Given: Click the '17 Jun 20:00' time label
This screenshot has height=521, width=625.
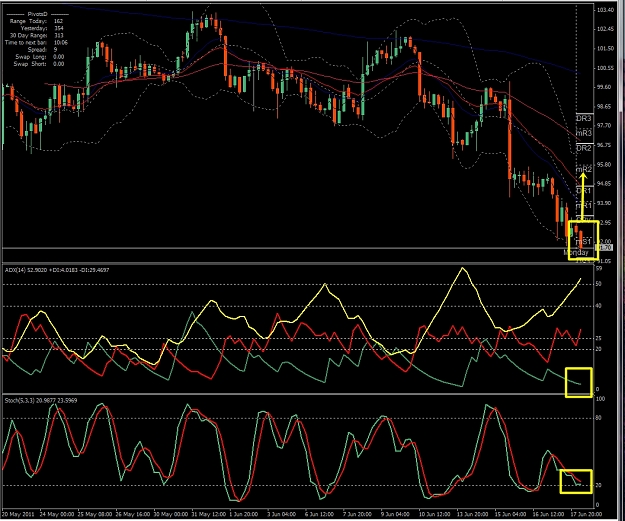Looking at the screenshot, I should pos(586,514).
